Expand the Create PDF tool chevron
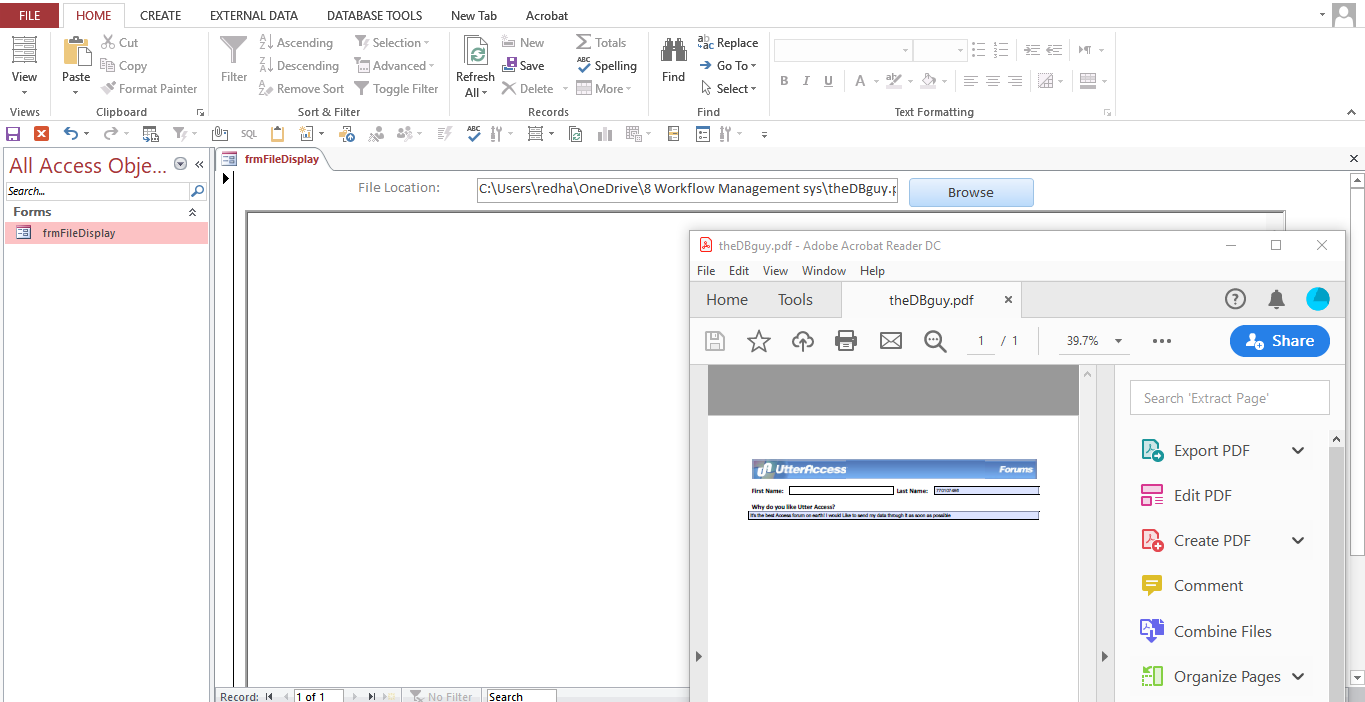Viewport: 1365px width, 702px height. (1298, 541)
